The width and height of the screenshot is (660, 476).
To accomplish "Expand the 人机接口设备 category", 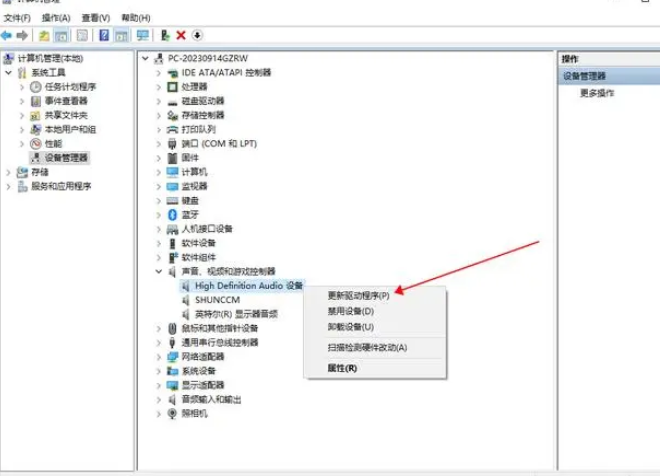I will click(159, 229).
